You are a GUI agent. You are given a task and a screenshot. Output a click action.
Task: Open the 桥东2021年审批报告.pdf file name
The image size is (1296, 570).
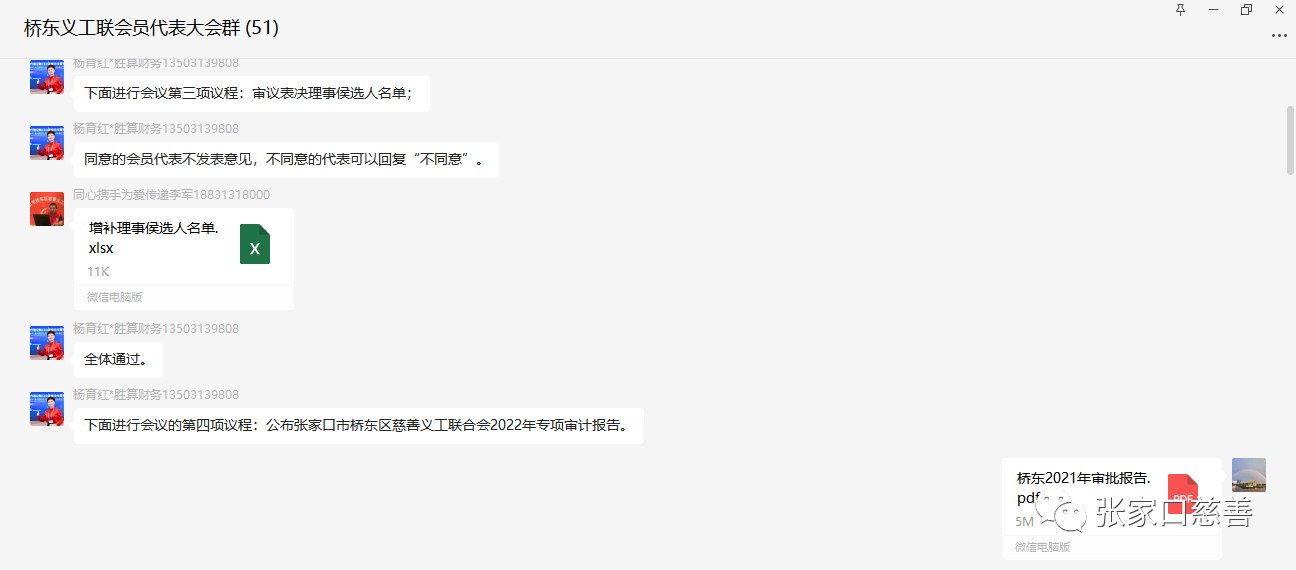(x=1083, y=487)
